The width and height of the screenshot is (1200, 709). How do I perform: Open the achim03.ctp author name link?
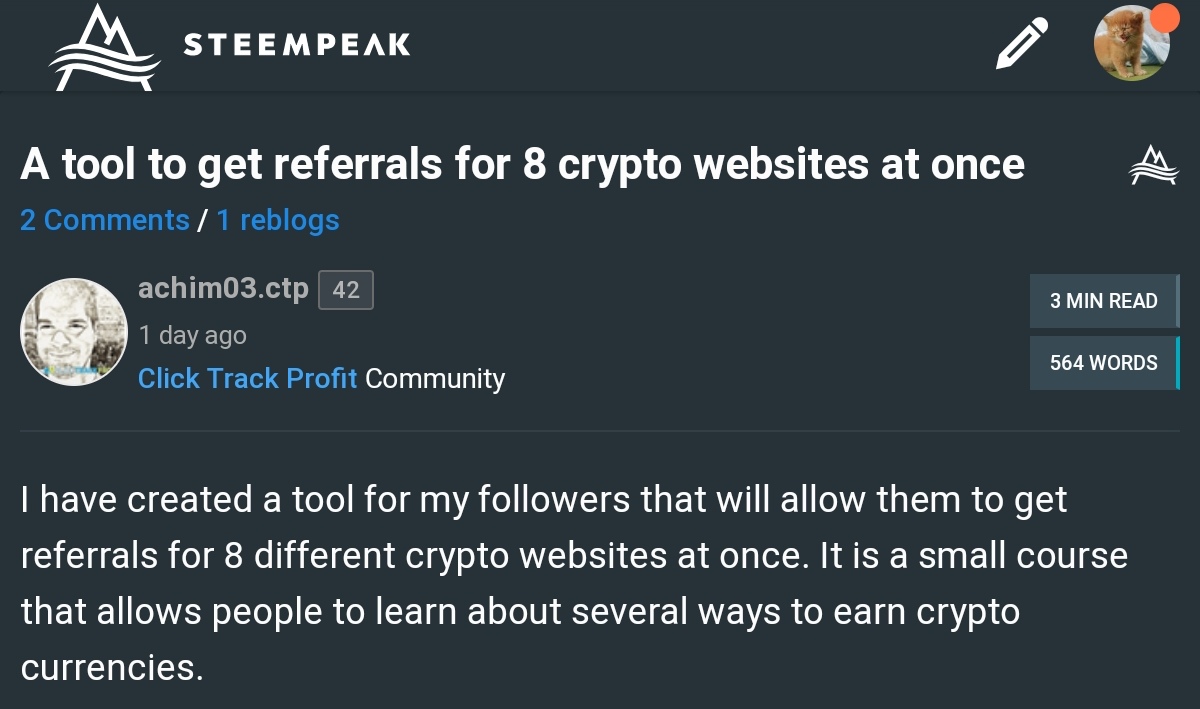coord(223,289)
